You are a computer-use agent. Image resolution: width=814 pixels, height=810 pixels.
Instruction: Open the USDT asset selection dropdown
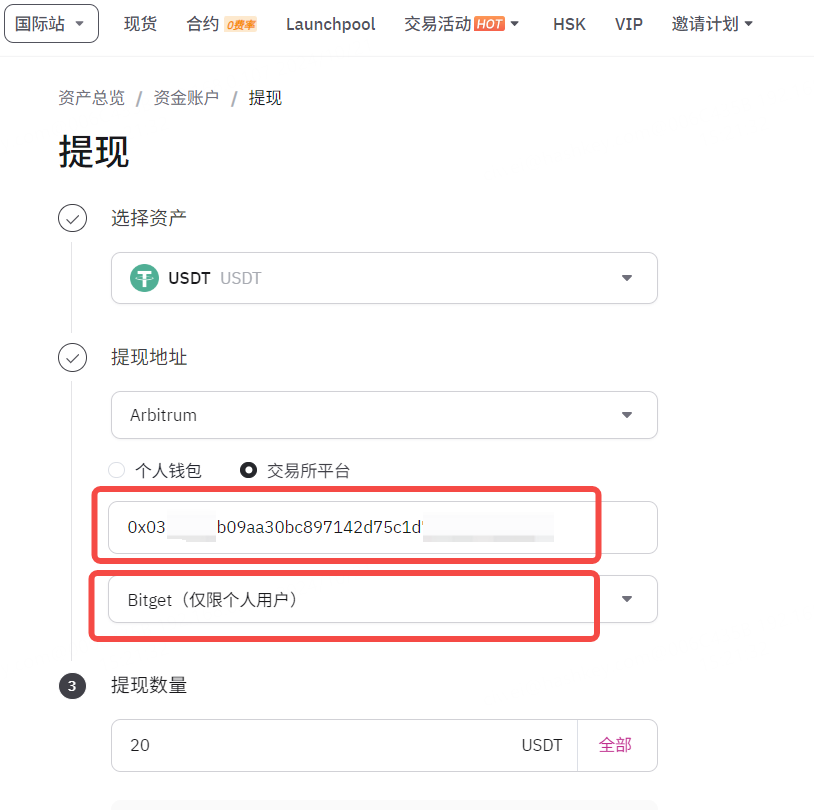pyautogui.click(x=384, y=278)
